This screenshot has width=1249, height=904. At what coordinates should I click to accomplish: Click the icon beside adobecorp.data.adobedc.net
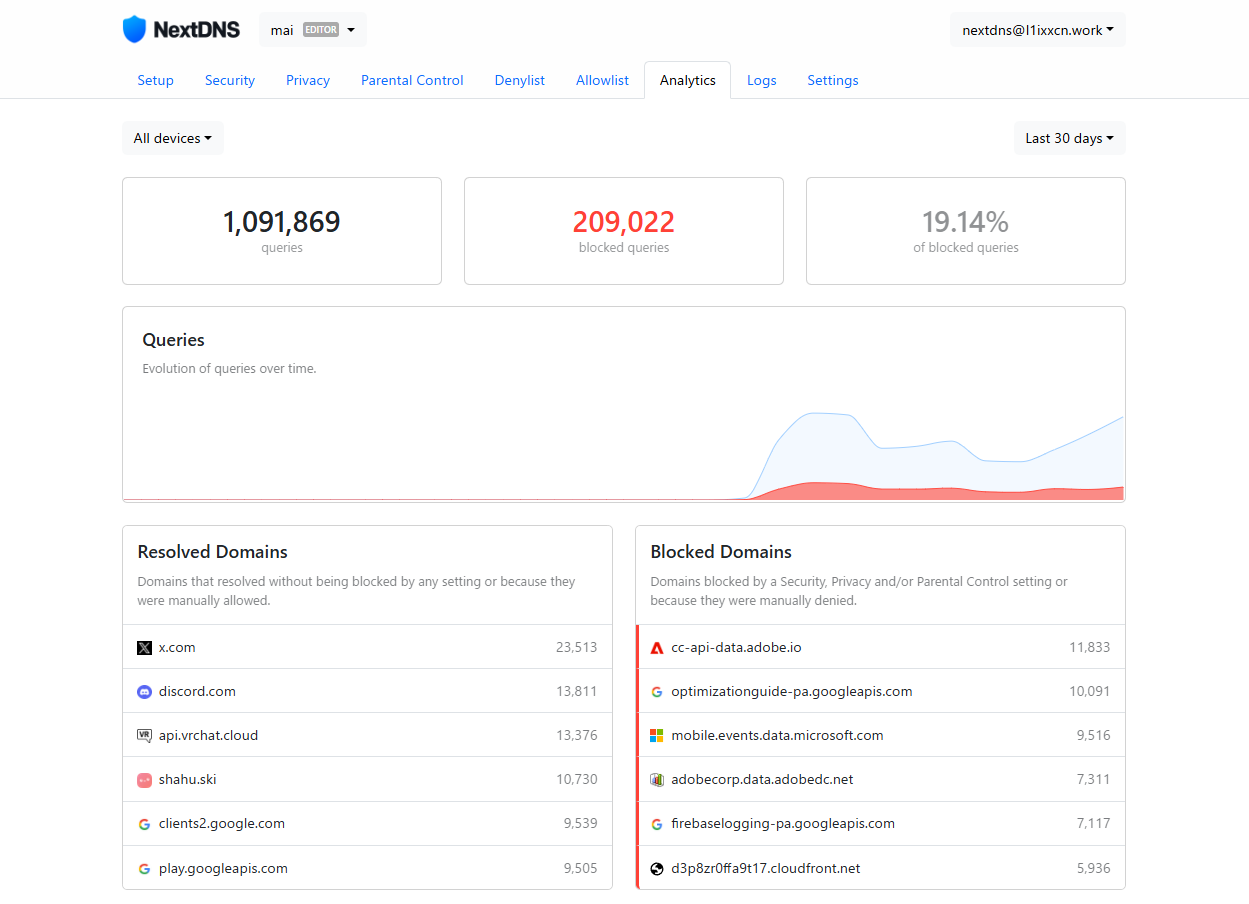(x=657, y=780)
